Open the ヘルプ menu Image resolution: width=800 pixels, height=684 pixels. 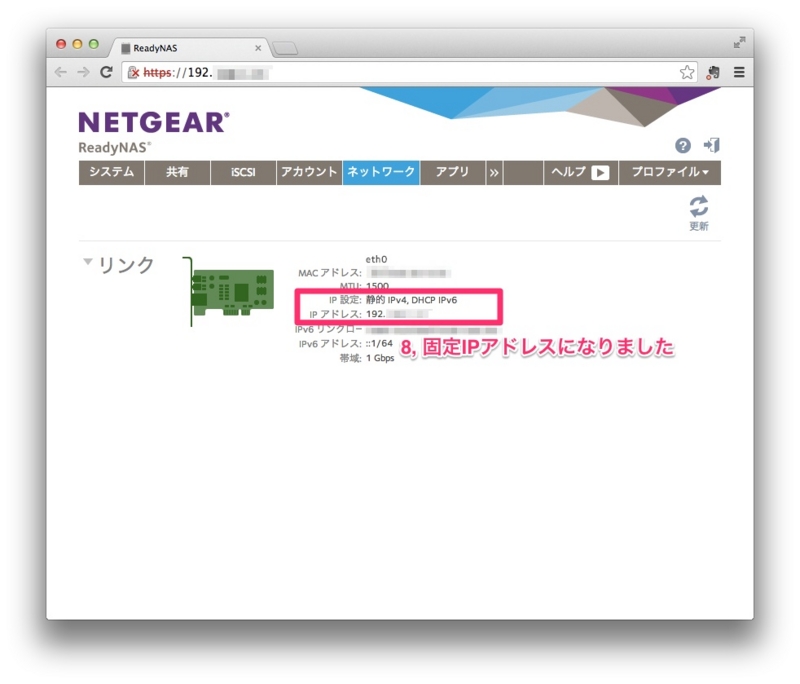click(581, 172)
